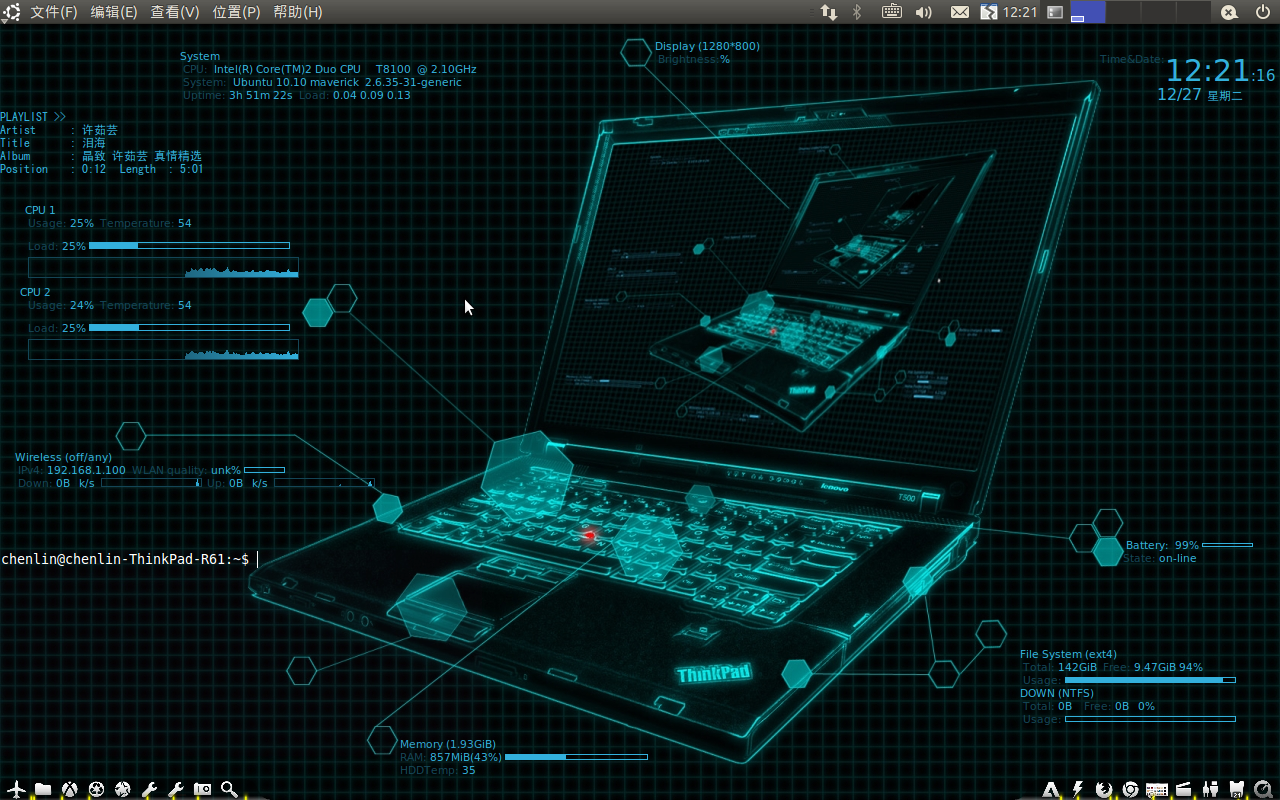Open the calendar icon labeled 21
Image resolution: width=1280 pixels, height=800 pixels.
[x=1237, y=790]
